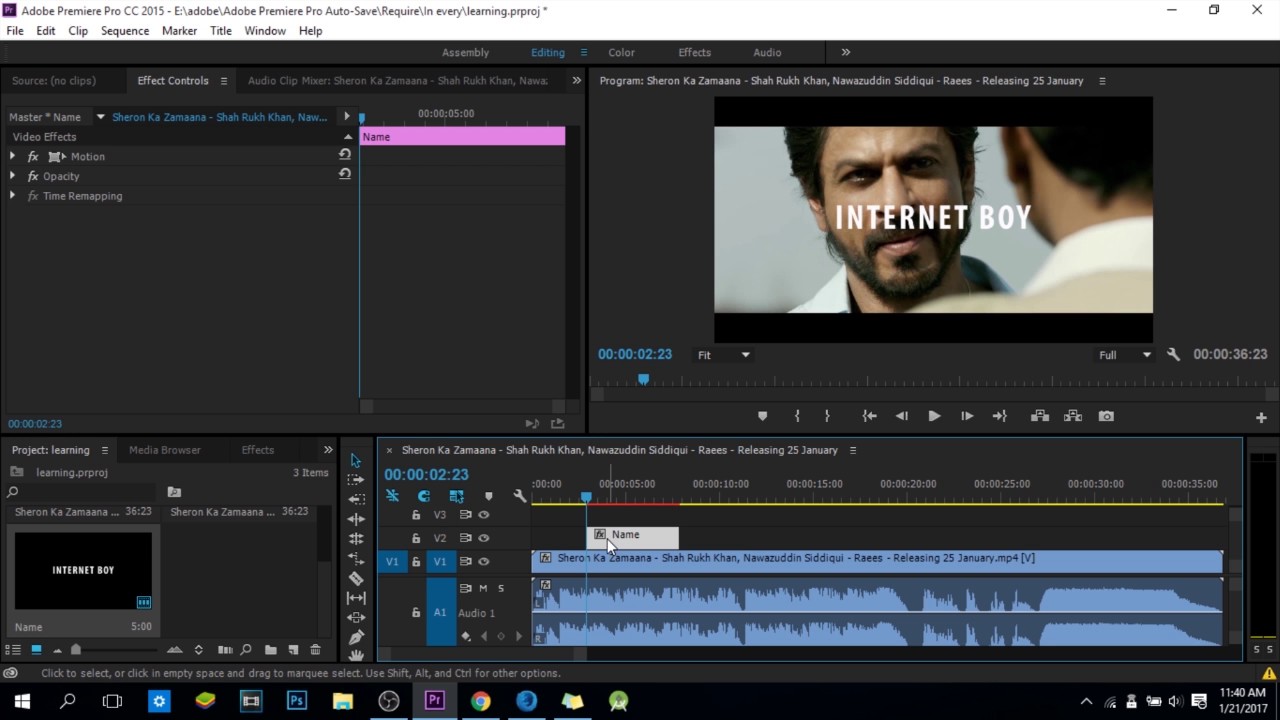
Task: Open the button editor plus icon
Action: 1261,417
